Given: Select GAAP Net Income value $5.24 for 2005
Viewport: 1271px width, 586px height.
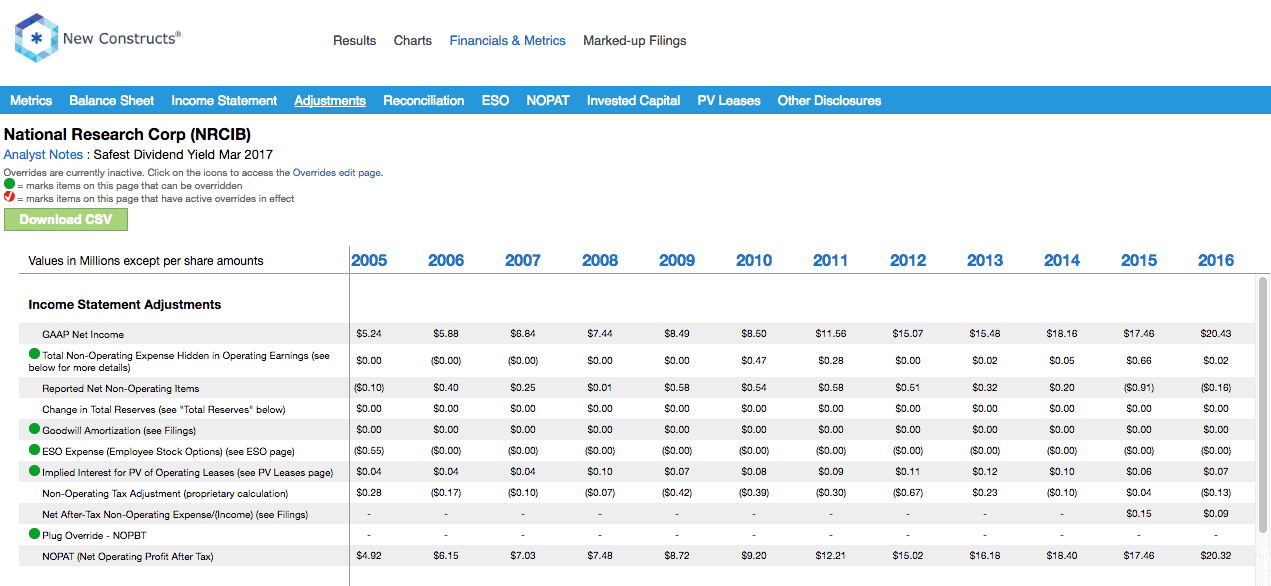Looking at the screenshot, I should [370, 334].
